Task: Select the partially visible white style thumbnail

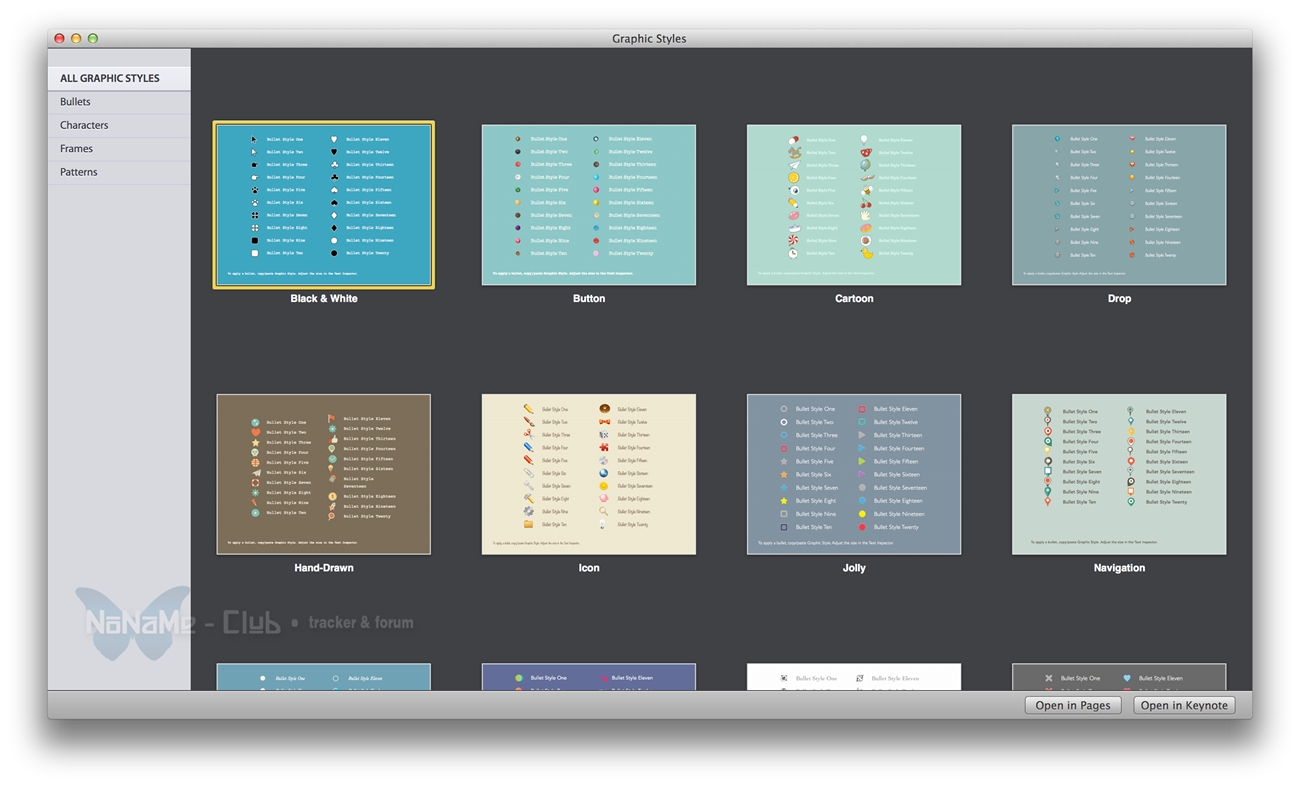Action: coord(853,677)
